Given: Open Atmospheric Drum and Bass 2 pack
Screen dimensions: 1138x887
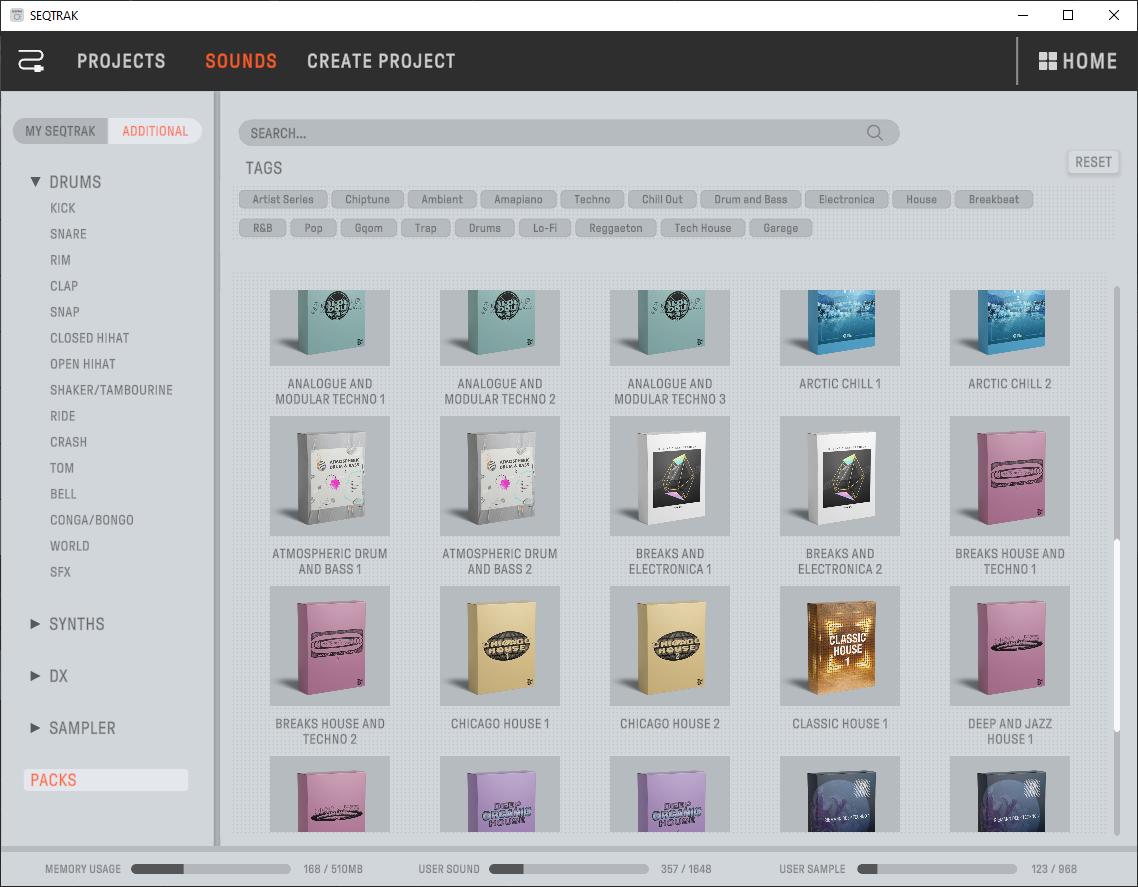Looking at the screenshot, I should (x=499, y=476).
